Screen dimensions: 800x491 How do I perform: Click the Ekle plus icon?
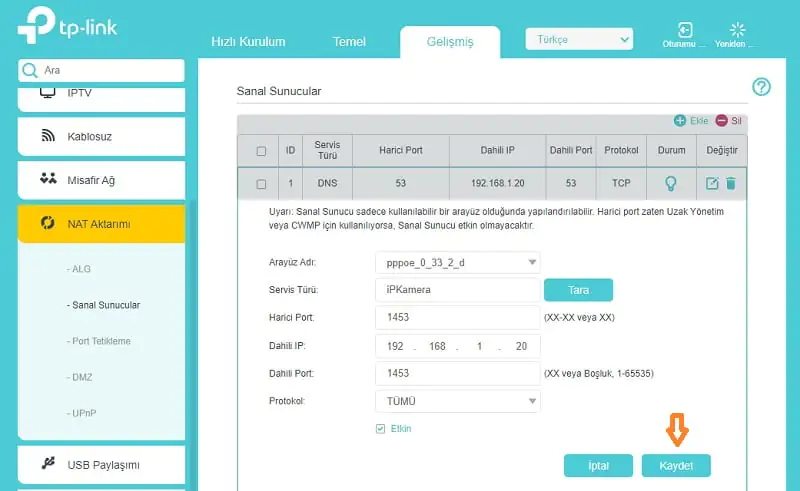[680, 121]
